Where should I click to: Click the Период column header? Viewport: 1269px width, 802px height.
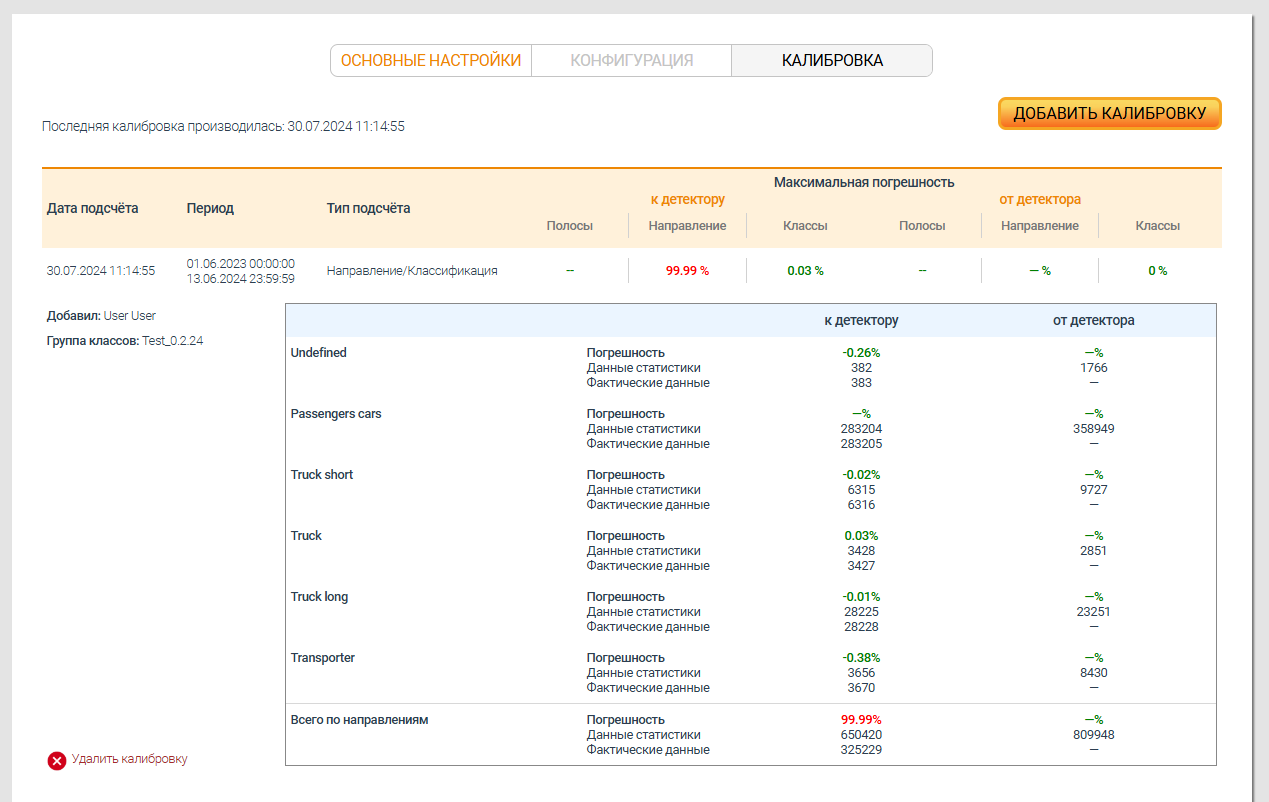tap(210, 208)
